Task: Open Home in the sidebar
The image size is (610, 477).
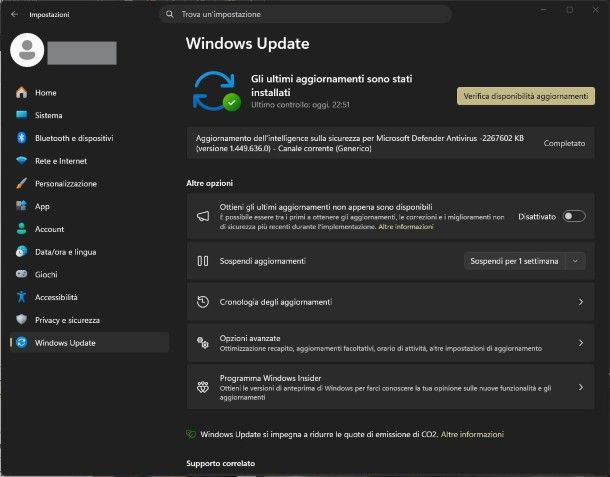Action: (89, 93)
